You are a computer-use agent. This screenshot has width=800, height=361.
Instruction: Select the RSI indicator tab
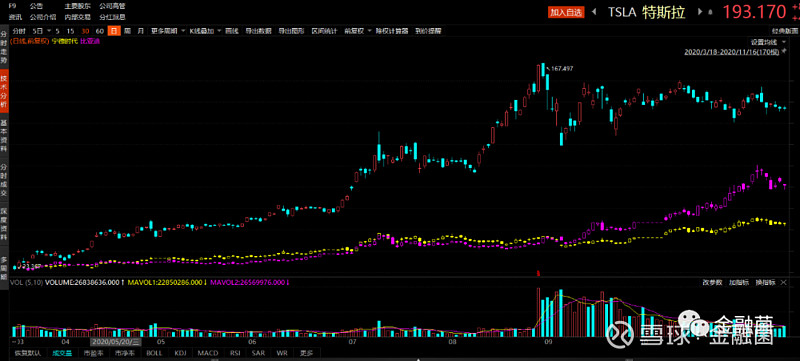[235, 353]
